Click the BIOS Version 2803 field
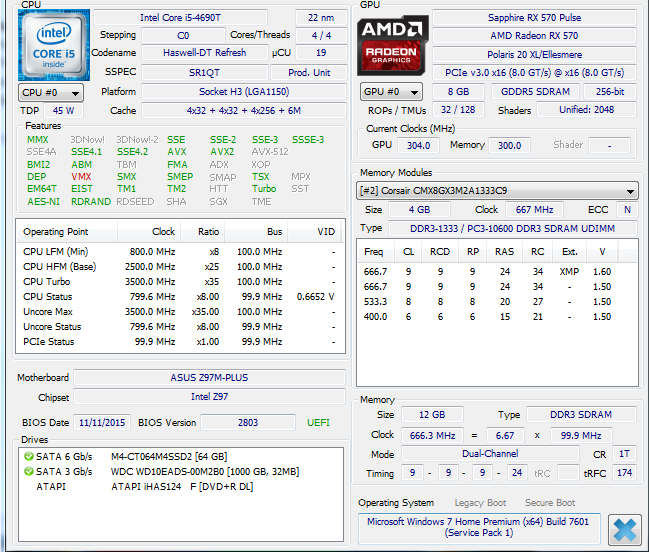The width and height of the screenshot is (649, 552). point(248,422)
